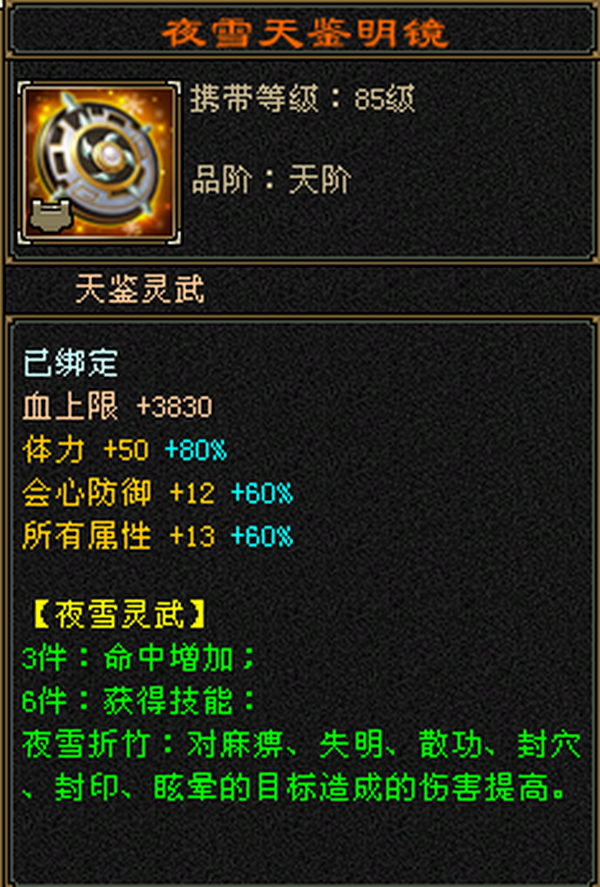Screen dimensions: 600x887
Task: Click the skill description line ending 伤害提高
Action: pos(293,787)
